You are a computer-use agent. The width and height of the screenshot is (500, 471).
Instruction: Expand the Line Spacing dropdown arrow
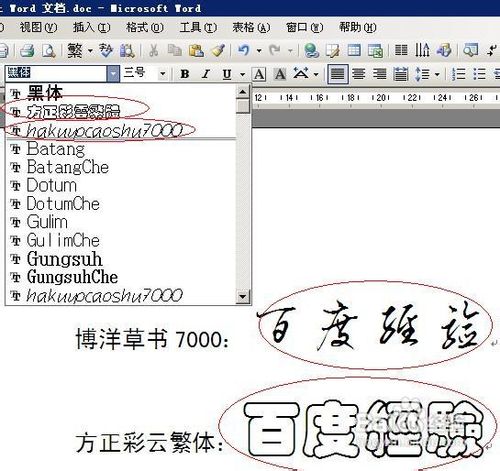437,74
